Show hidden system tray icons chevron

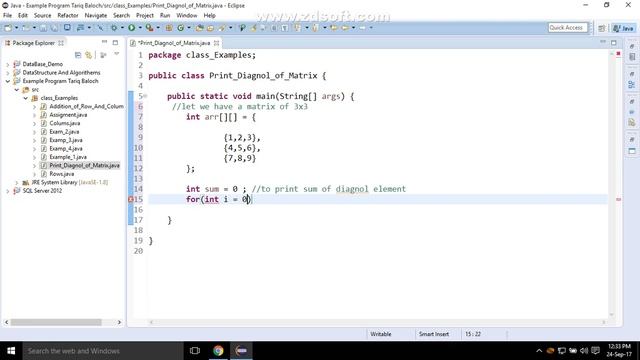(x=539, y=351)
